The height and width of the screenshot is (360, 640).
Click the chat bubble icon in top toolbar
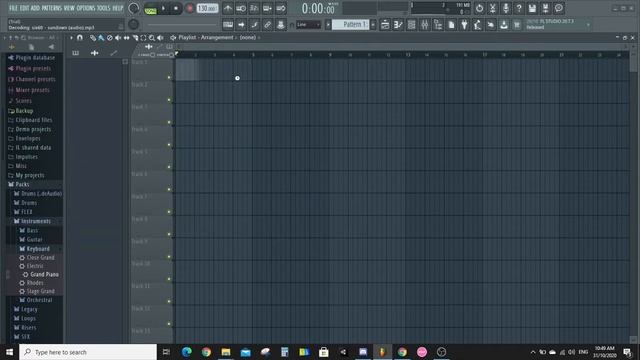[559, 8]
